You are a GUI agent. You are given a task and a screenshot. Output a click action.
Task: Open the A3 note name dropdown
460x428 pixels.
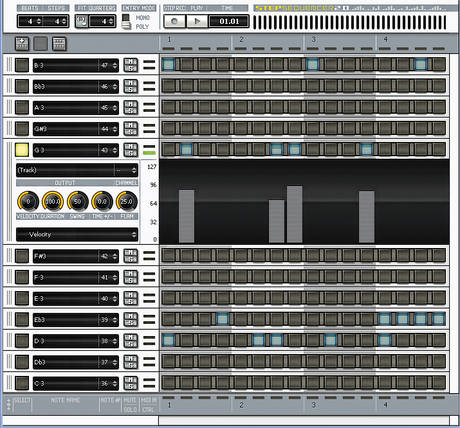[65, 108]
